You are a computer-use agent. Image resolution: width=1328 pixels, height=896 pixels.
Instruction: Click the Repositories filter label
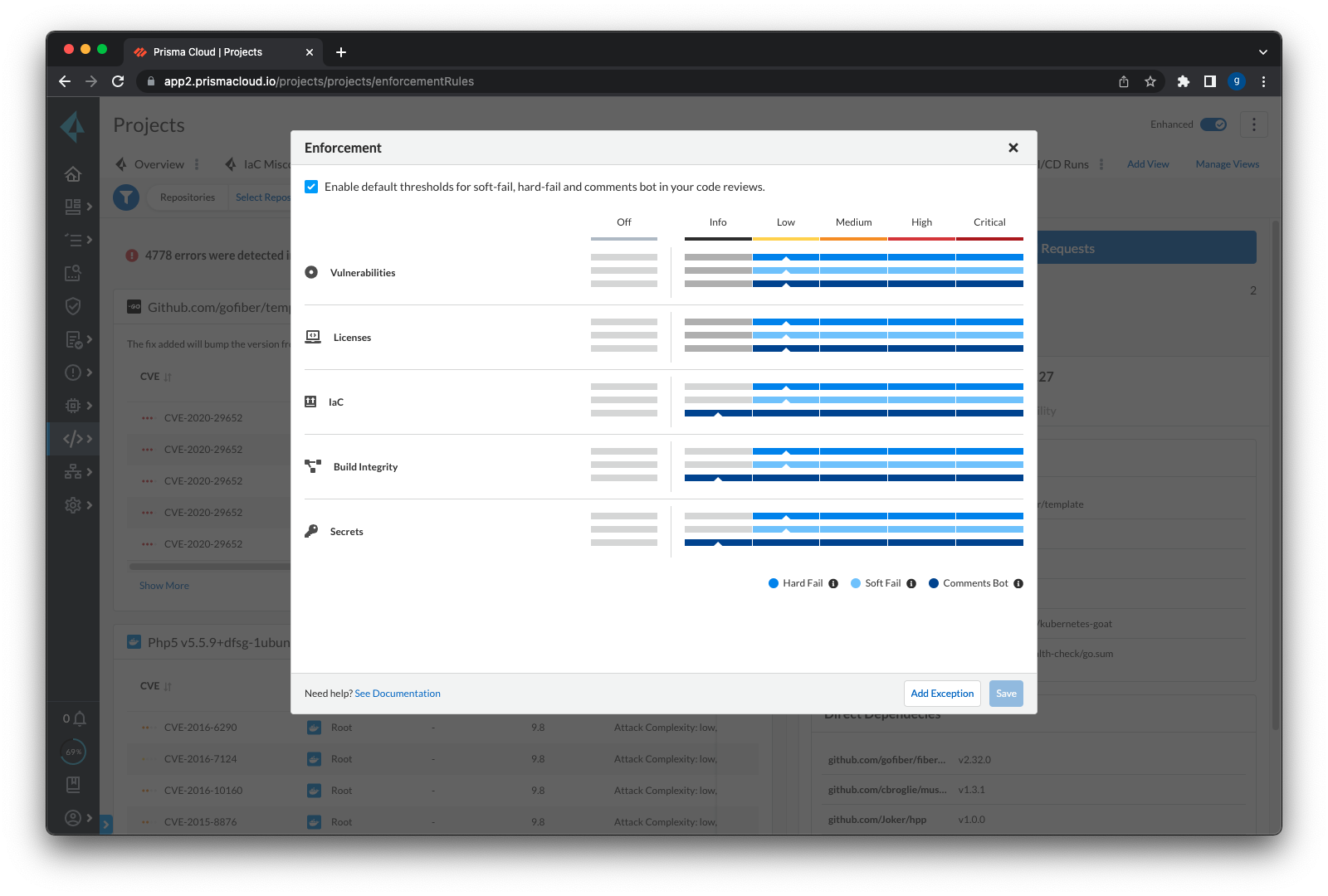coord(188,197)
